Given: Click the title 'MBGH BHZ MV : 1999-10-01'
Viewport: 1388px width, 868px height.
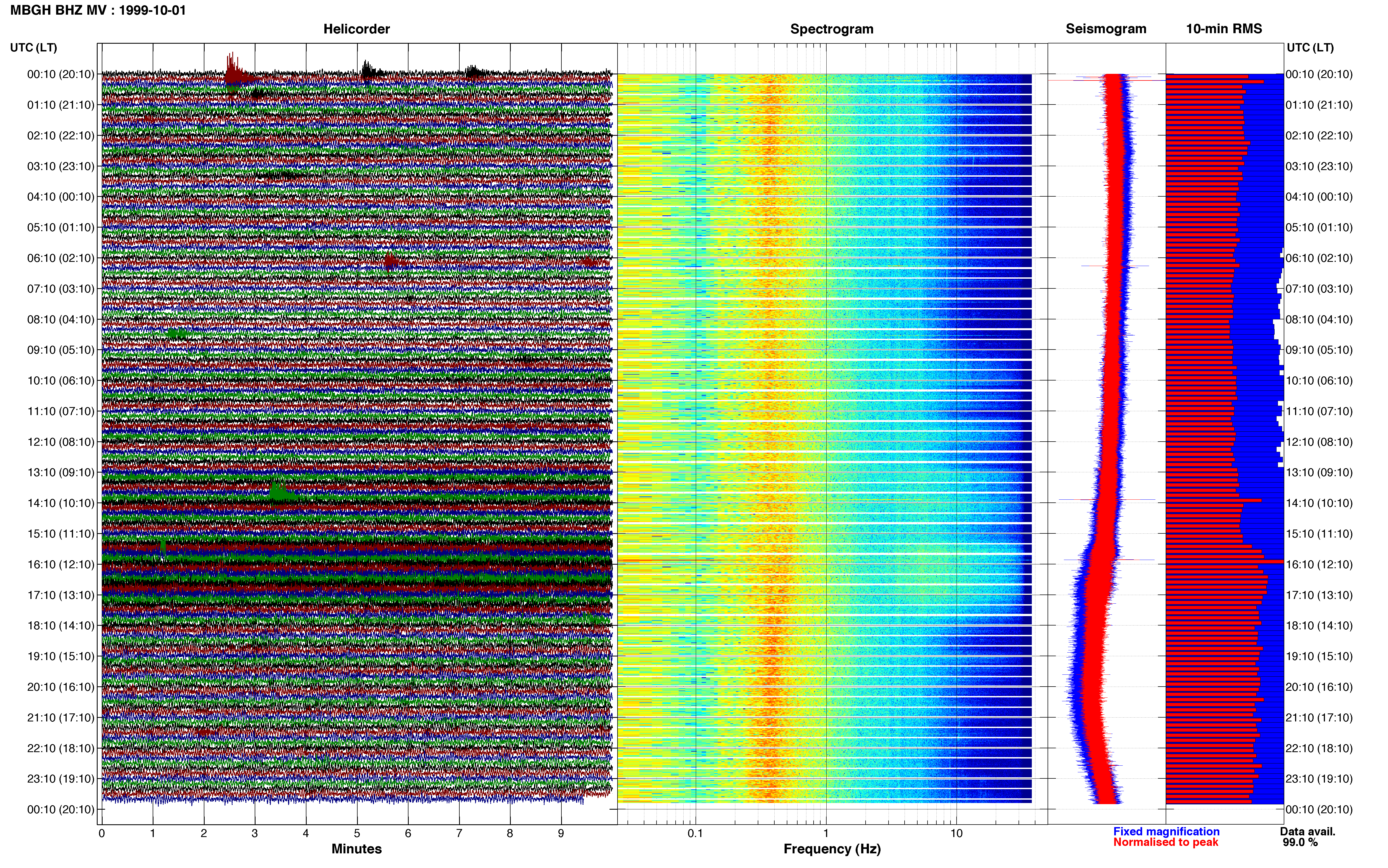Looking at the screenshot, I should point(98,10).
